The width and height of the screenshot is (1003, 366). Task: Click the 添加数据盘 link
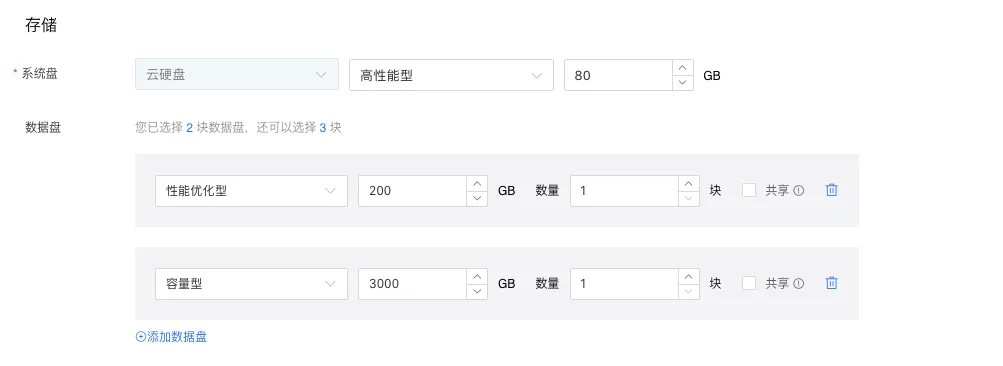pos(171,337)
